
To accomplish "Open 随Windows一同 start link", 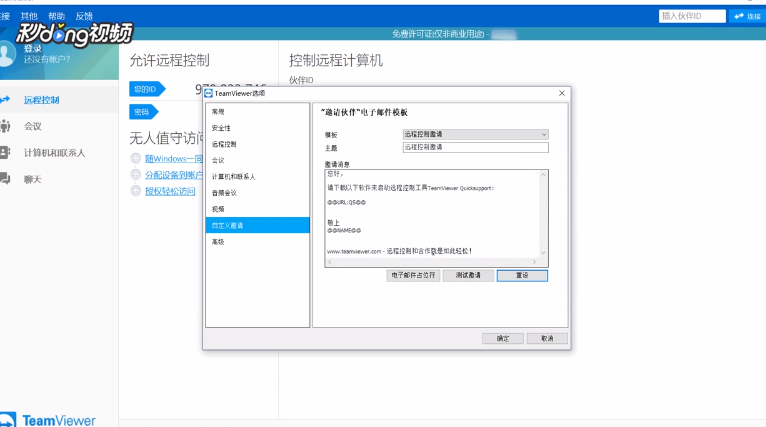I will tap(173, 159).
